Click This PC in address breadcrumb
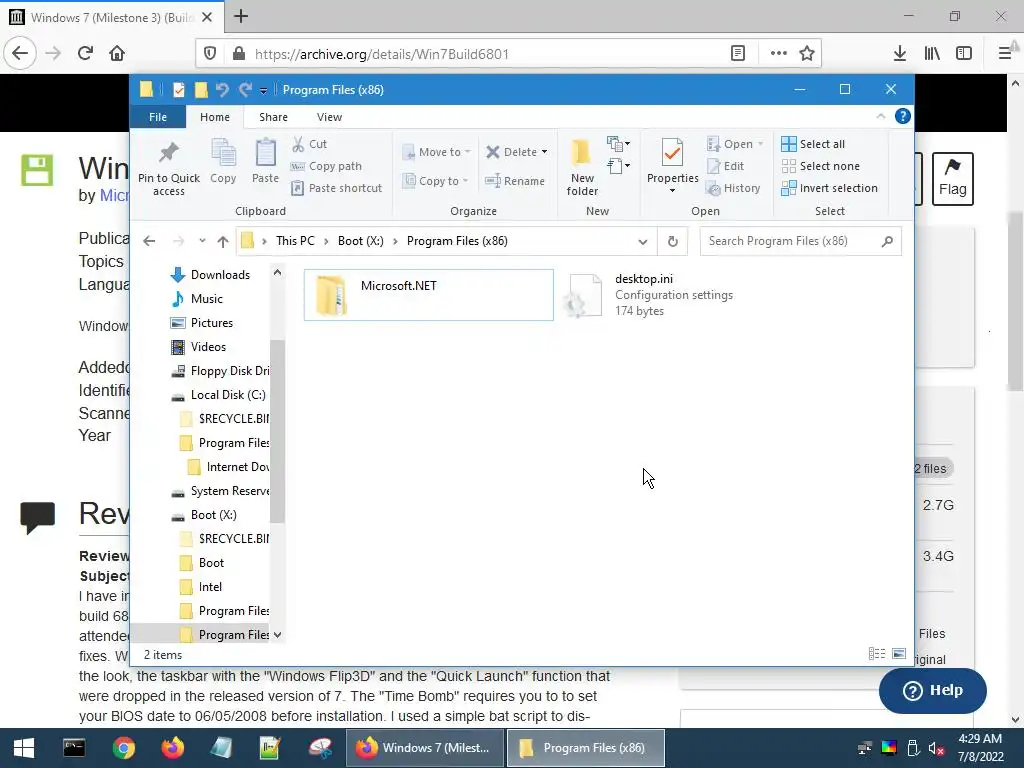 click(295, 241)
